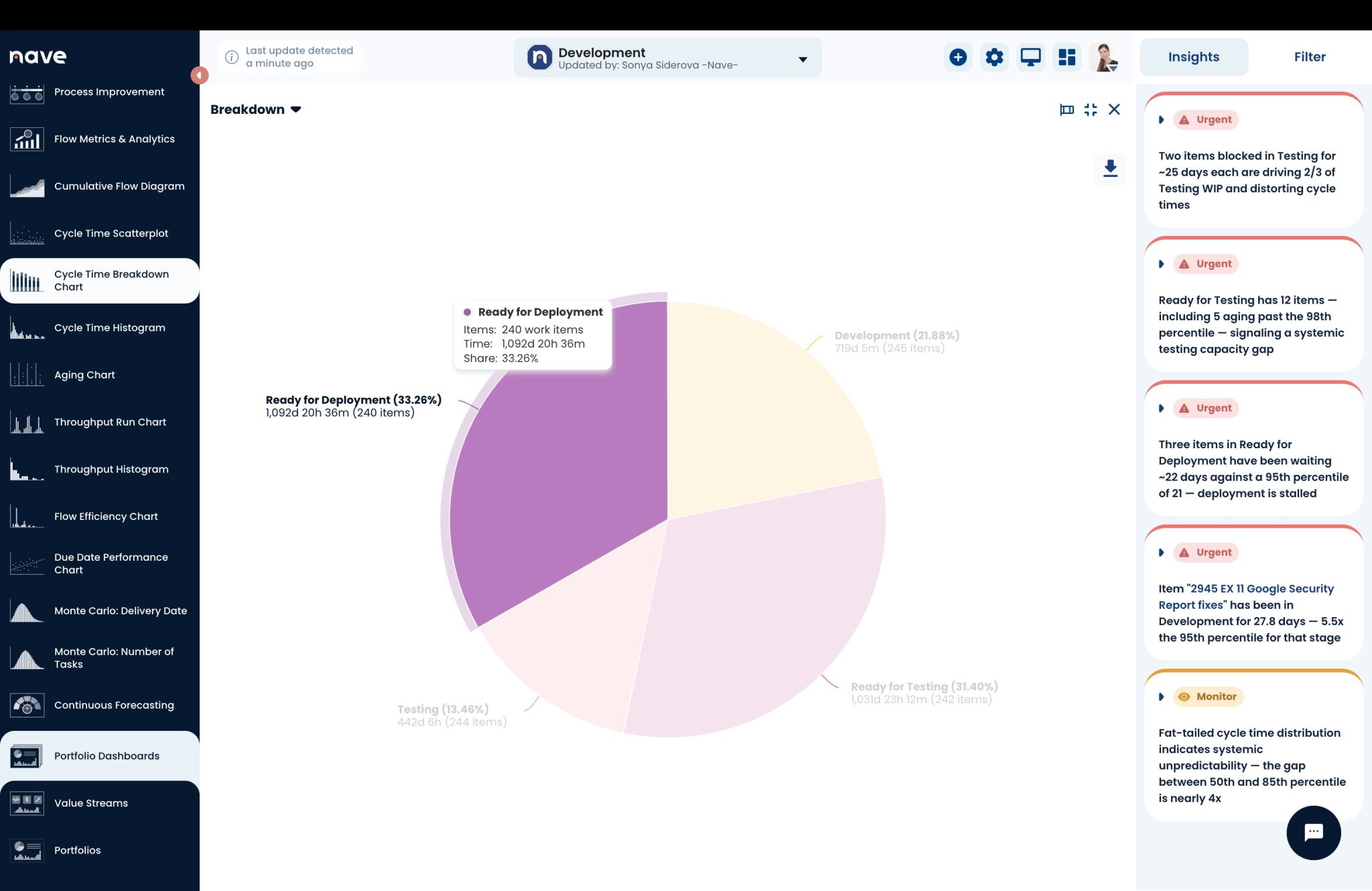Click the info icon beside last update

click(232, 57)
